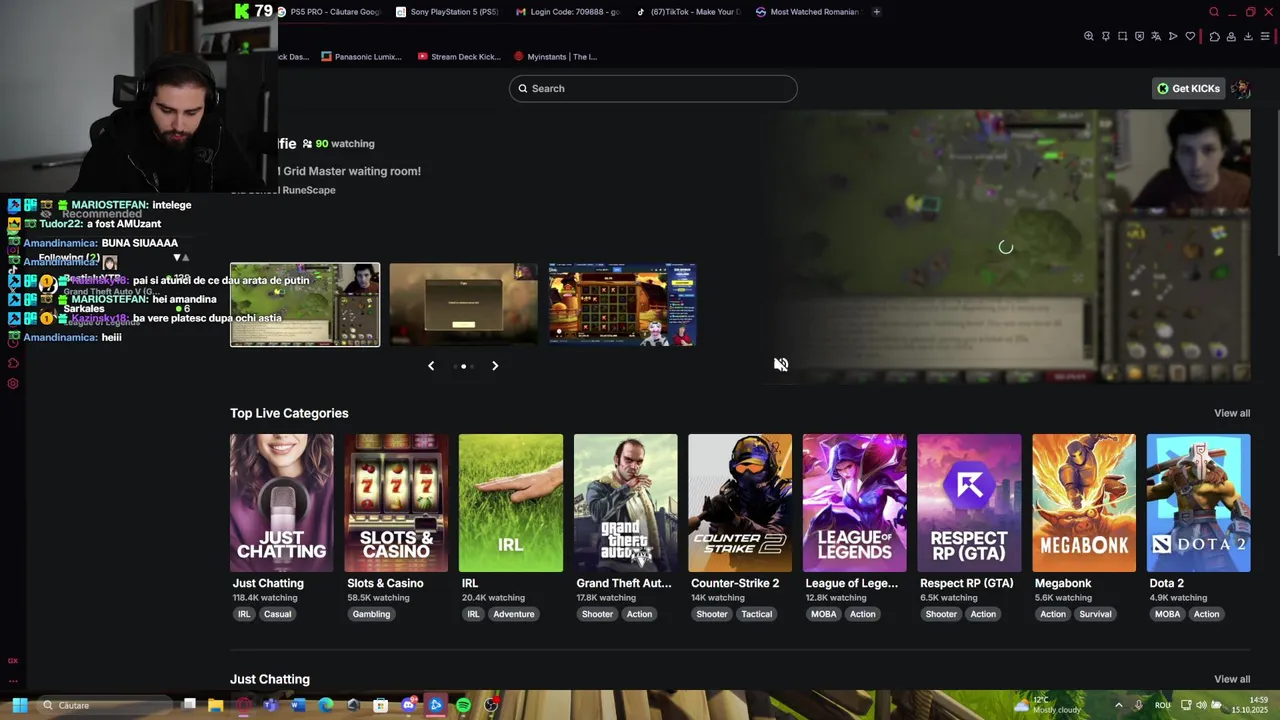Click the Get KICKs button
Screen dimensions: 1280x720
[1188, 88]
